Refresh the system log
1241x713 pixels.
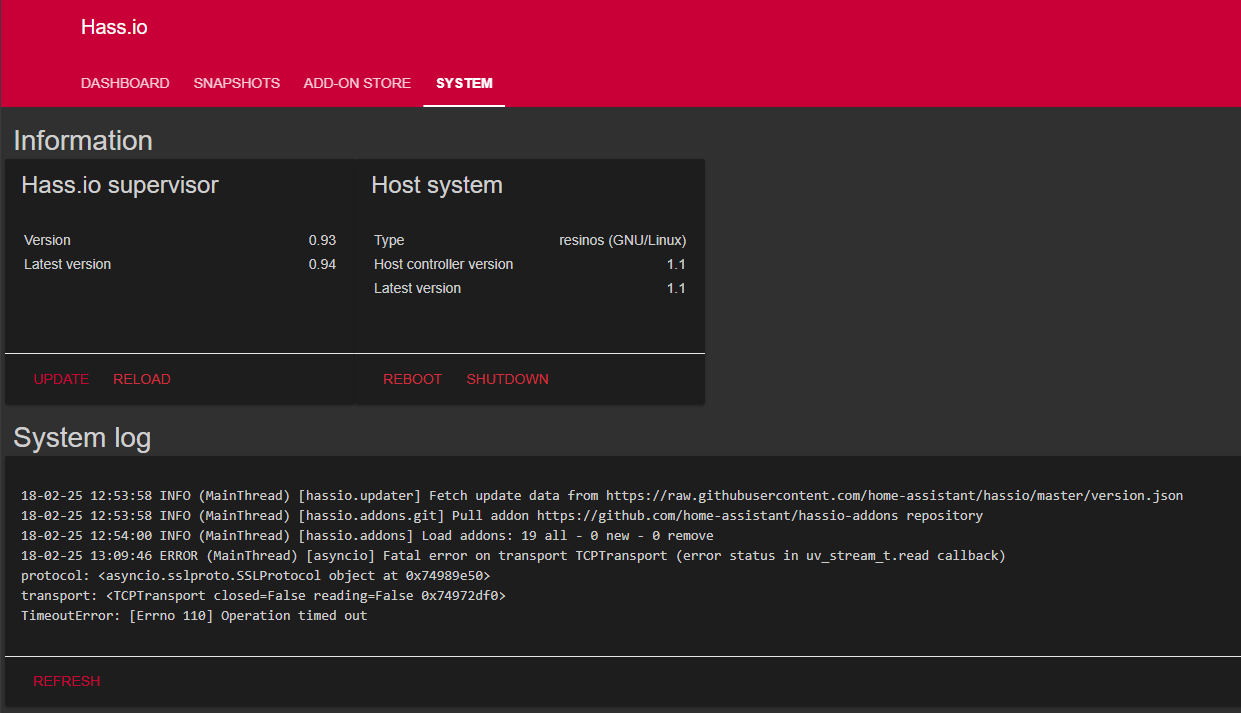pos(67,681)
